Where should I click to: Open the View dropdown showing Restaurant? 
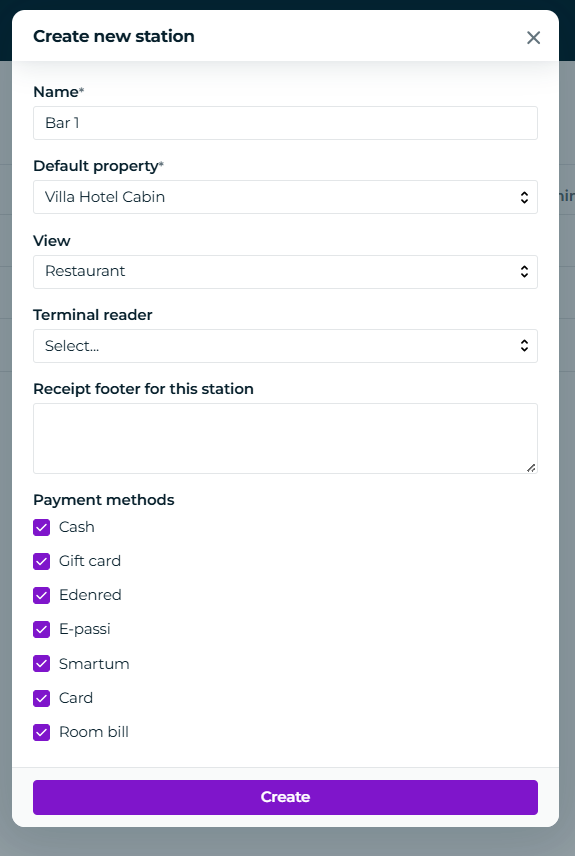coord(285,272)
